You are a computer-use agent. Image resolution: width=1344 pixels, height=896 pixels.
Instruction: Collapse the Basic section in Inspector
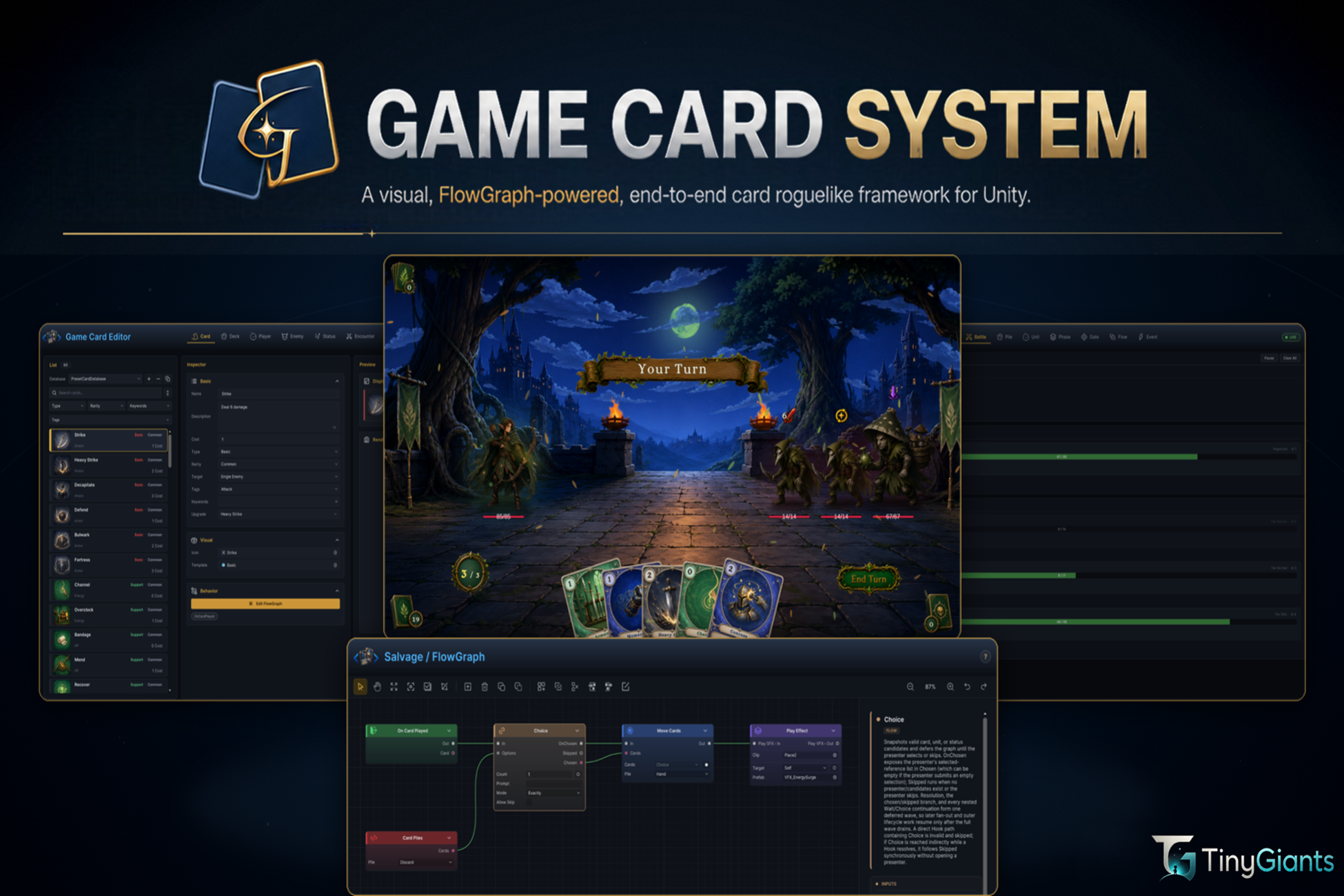(337, 381)
